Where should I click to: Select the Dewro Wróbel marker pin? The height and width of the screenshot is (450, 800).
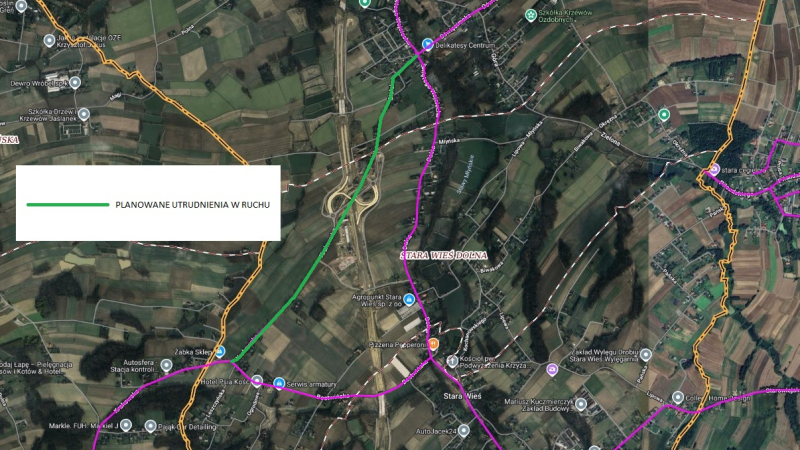point(75,82)
